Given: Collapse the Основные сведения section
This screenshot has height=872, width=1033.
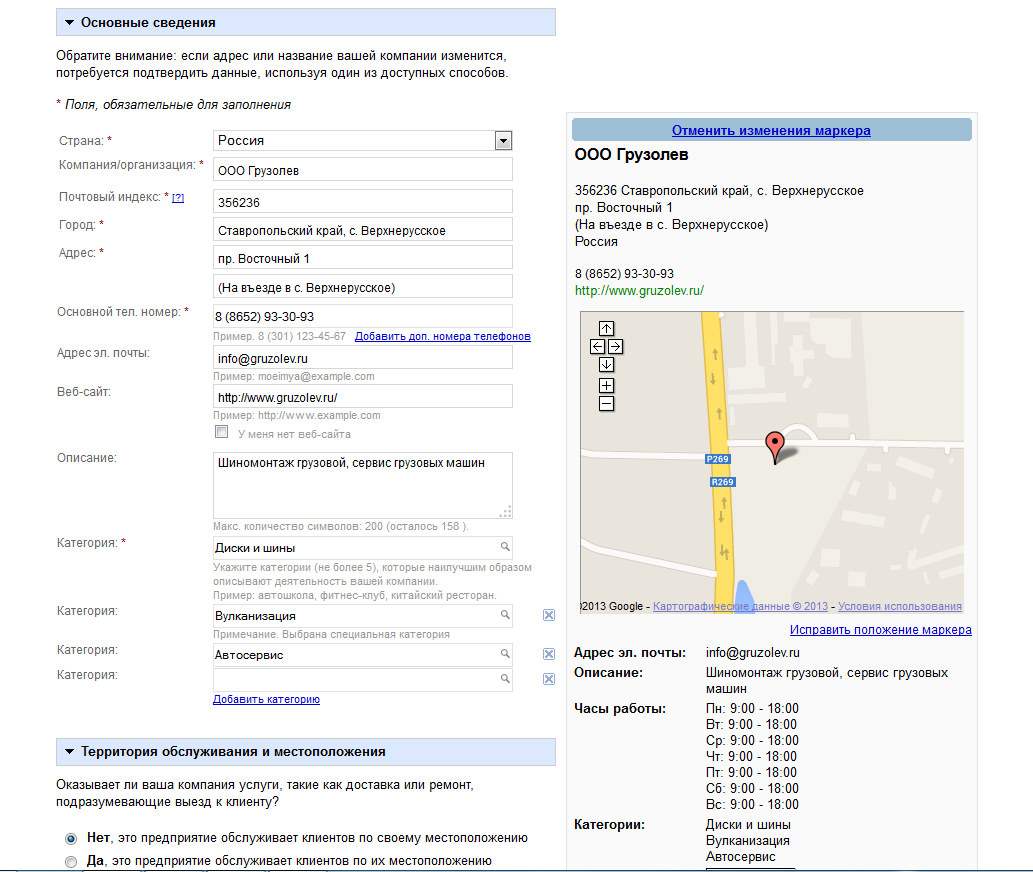Looking at the screenshot, I should (306, 22).
